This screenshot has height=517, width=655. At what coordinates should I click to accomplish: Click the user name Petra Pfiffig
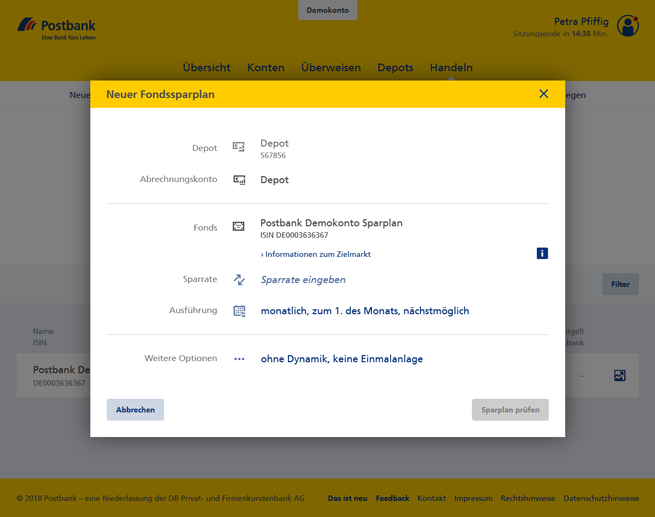pyautogui.click(x=581, y=22)
